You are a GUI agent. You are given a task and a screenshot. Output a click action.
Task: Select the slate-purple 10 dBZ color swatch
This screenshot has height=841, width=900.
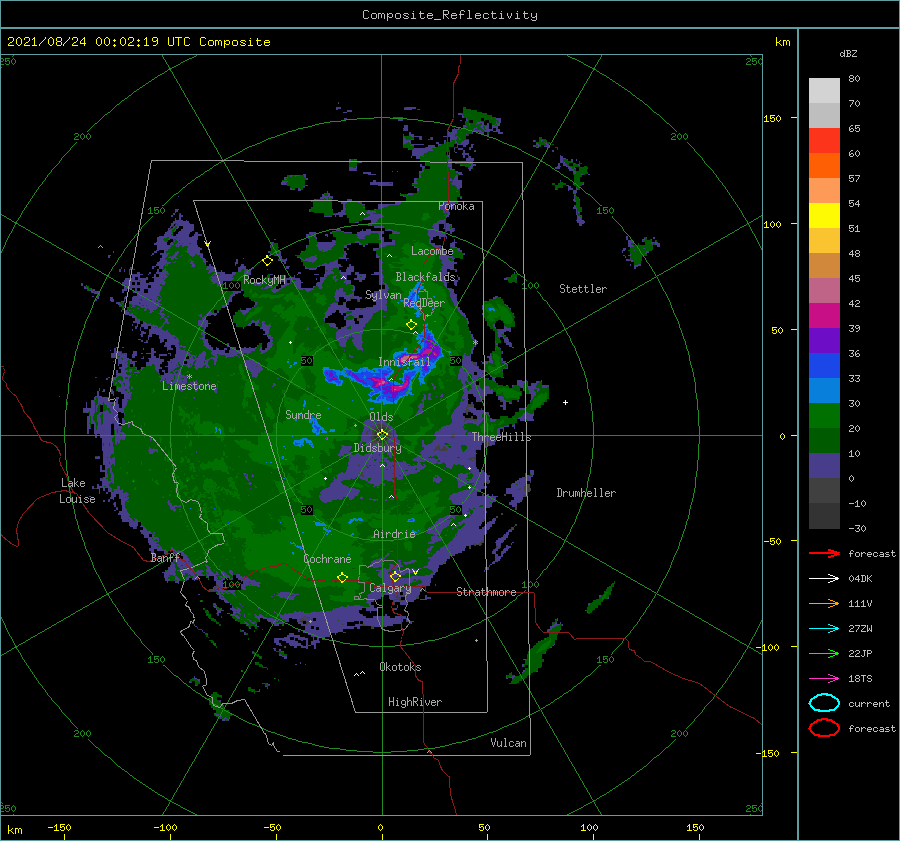coord(824,465)
